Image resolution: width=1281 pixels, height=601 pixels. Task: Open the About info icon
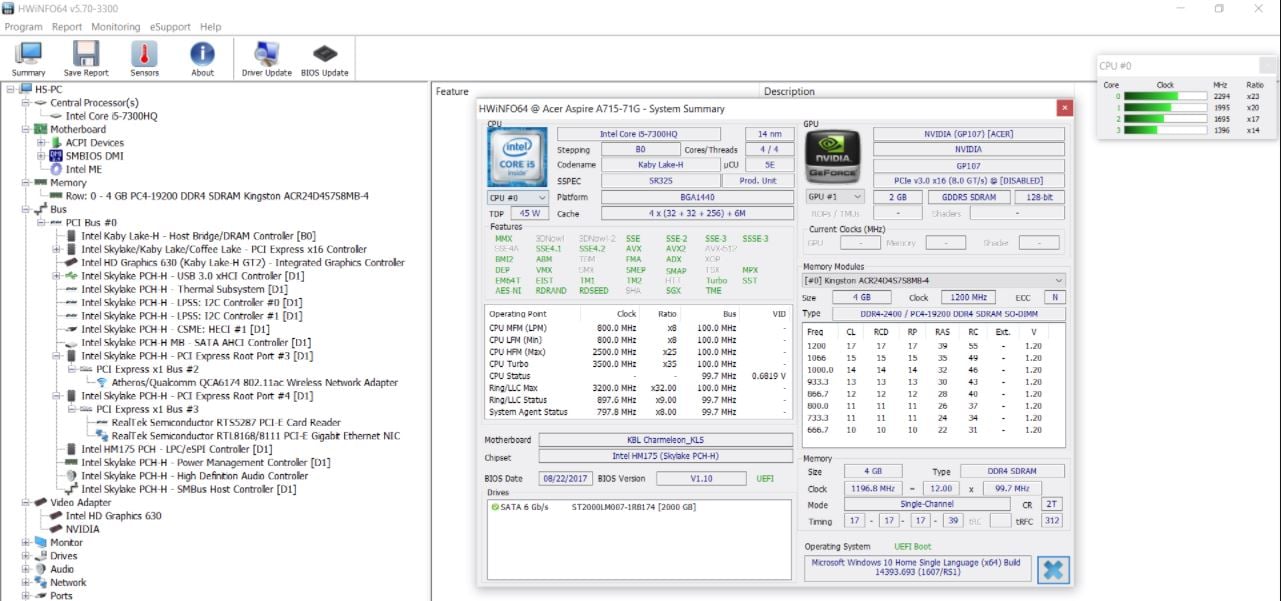[x=202, y=59]
